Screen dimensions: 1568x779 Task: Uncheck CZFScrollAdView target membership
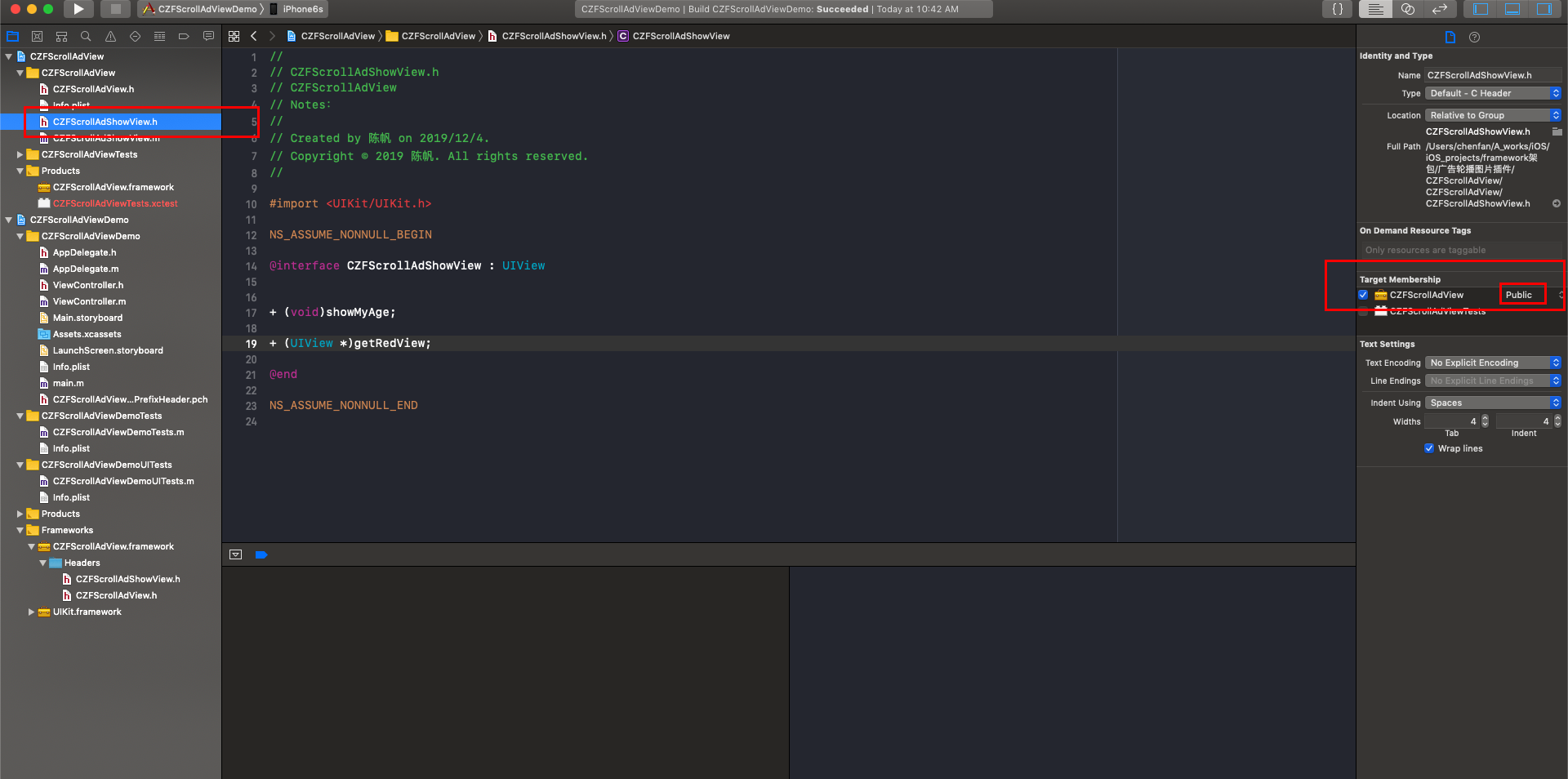1363,295
